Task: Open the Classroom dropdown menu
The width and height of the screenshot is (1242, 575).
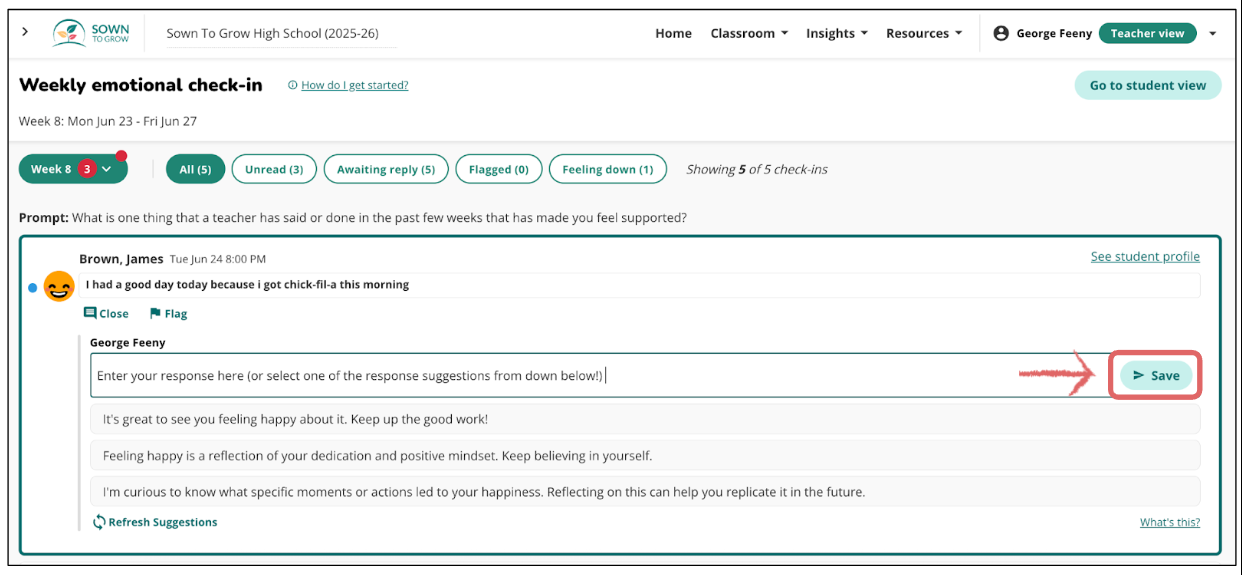Action: [x=749, y=33]
